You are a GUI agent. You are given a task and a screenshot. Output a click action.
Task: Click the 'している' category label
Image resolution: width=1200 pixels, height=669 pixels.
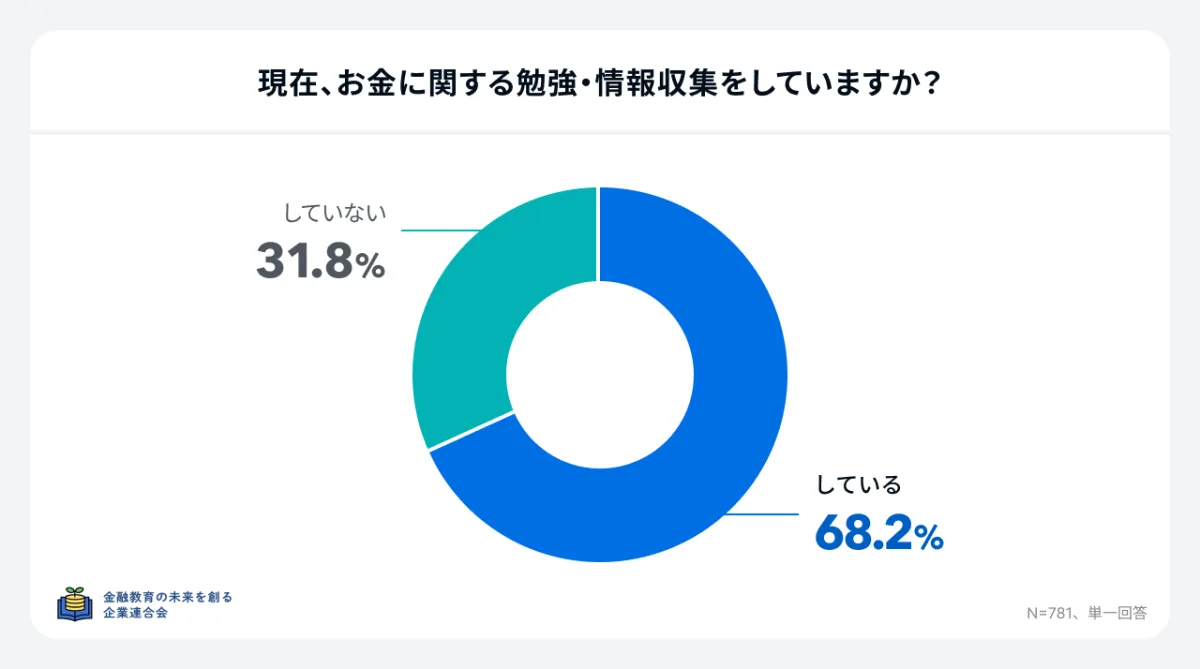859,486
